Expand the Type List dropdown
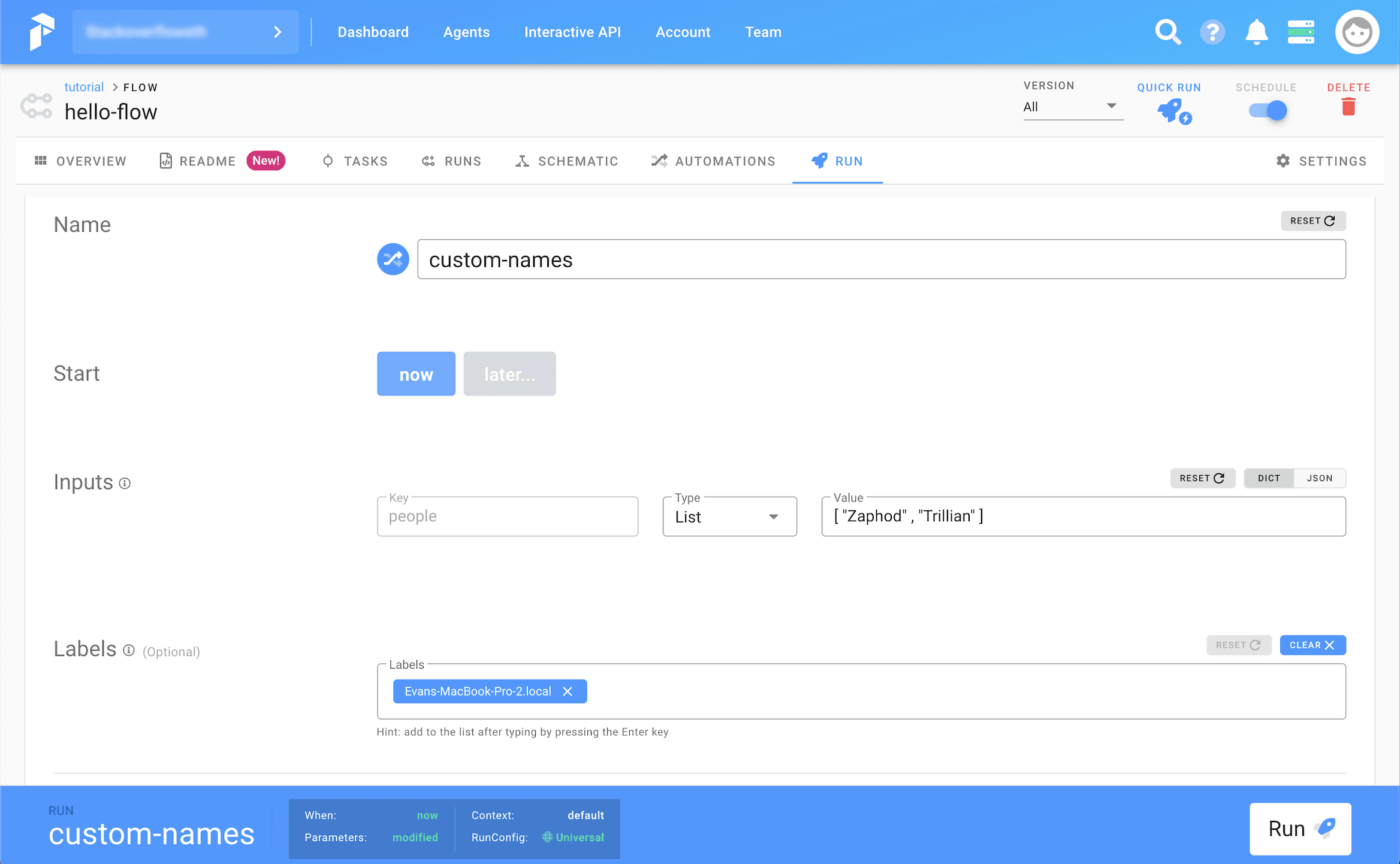This screenshot has height=864, width=1400. click(x=729, y=516)
